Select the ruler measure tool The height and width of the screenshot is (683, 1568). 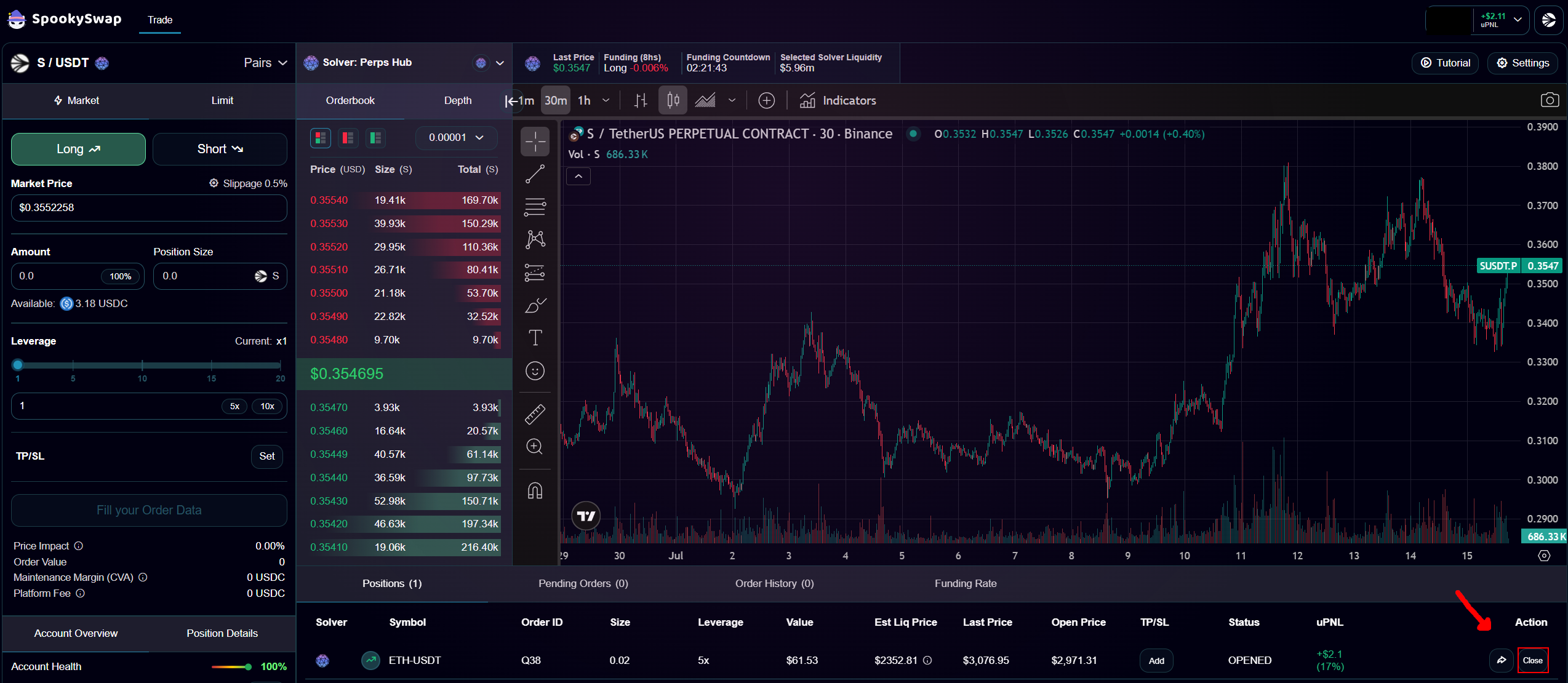tap(535, 414)
